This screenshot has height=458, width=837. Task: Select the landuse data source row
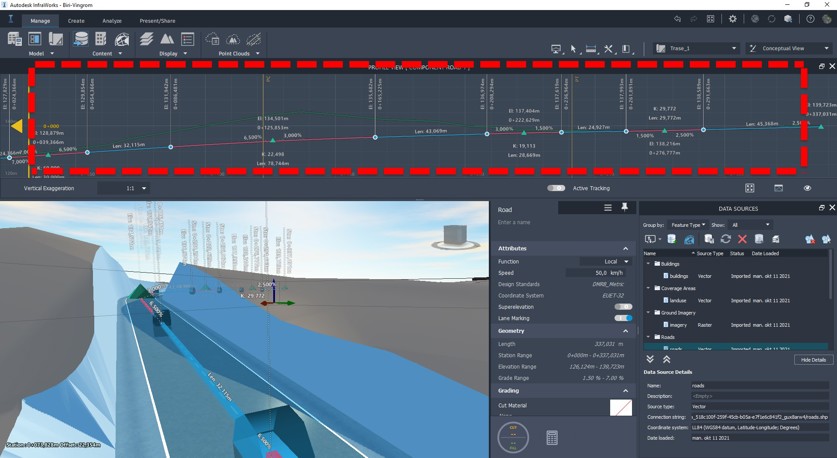736,301
